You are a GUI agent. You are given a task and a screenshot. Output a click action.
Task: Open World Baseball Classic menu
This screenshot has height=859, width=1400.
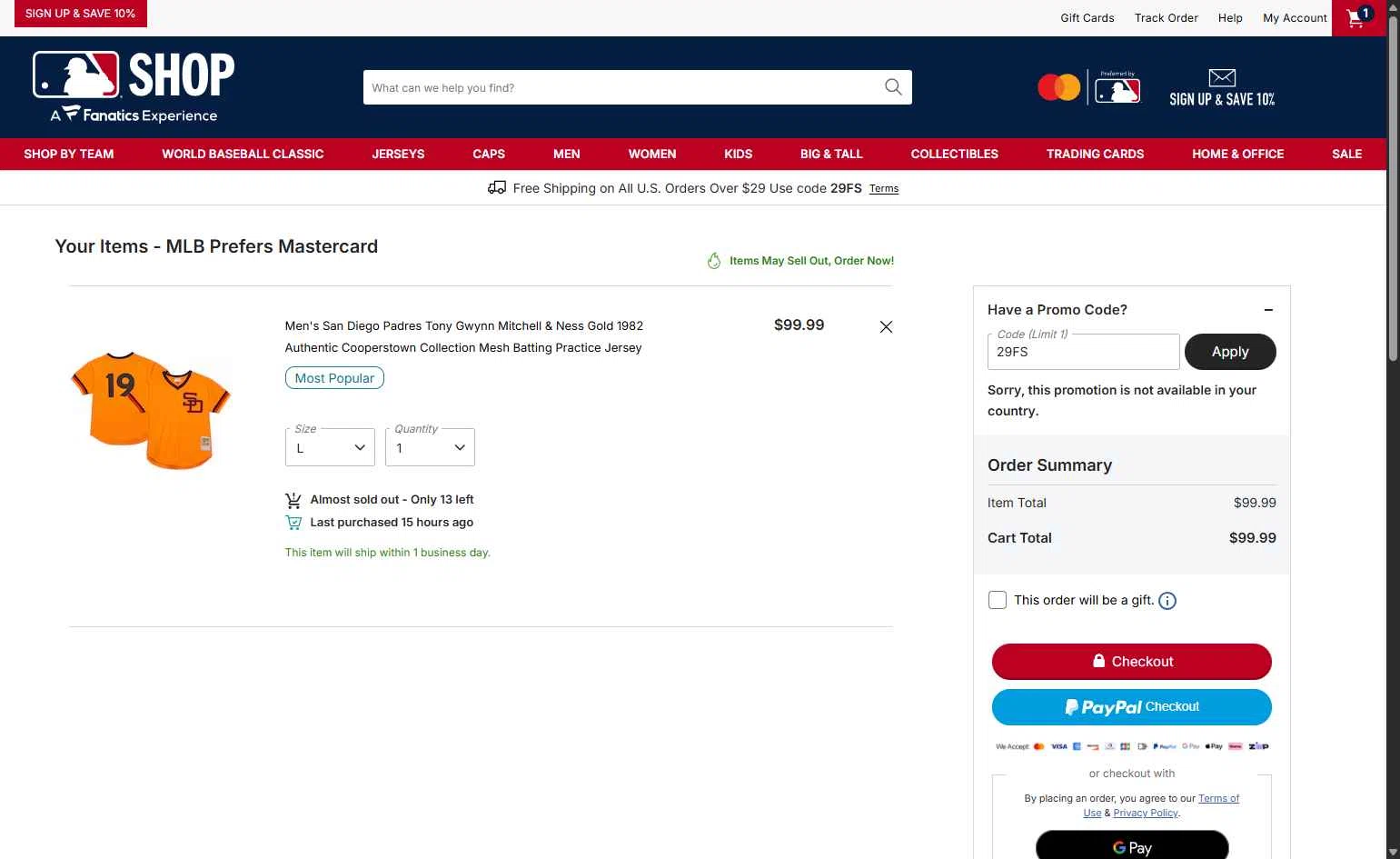click(x=243, y=154)
